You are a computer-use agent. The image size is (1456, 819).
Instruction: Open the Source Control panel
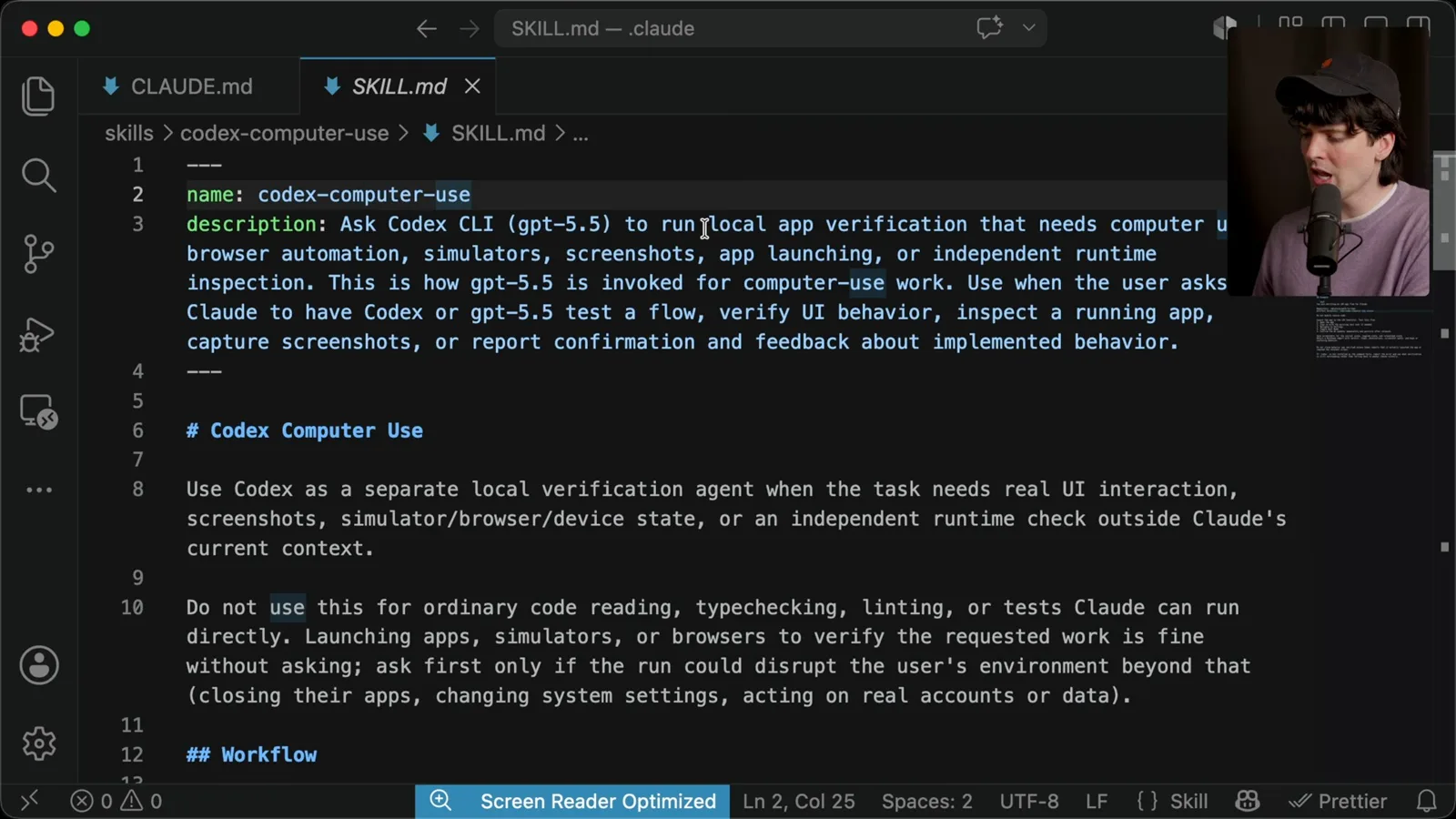[38, 254]
